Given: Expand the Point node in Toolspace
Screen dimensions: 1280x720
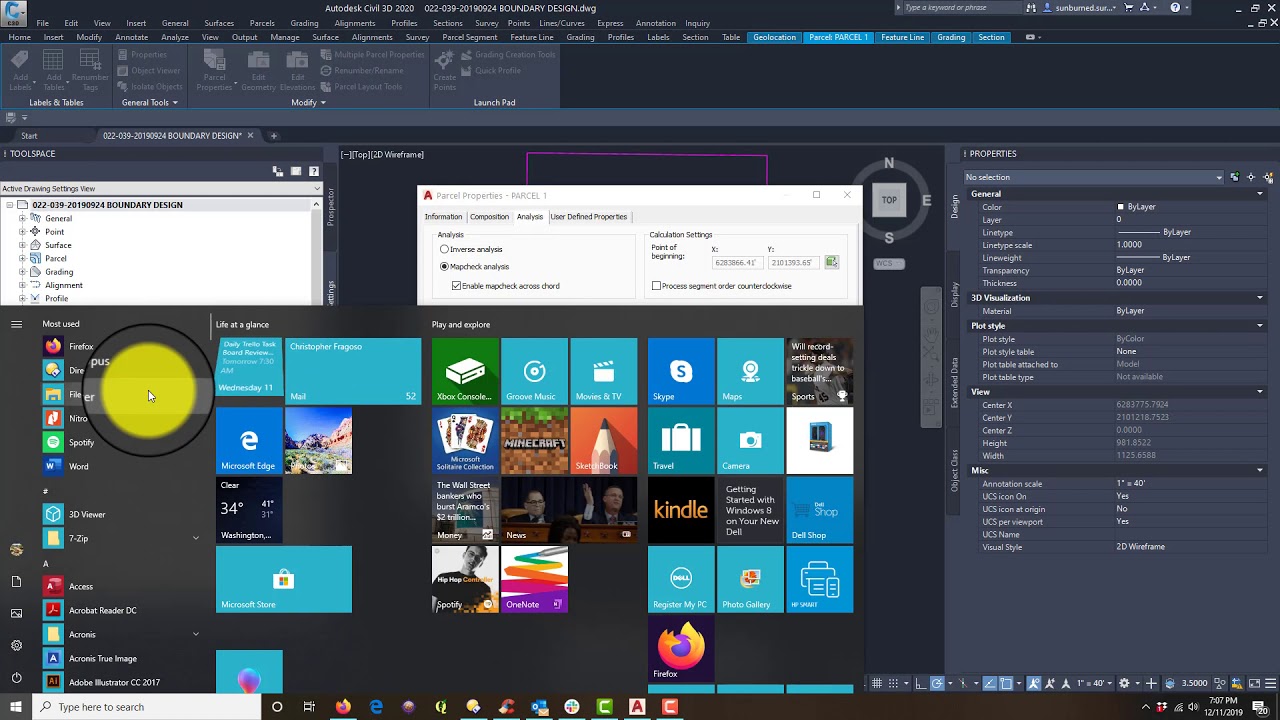Looking at the screenshot, I should [x=22, y=232].
